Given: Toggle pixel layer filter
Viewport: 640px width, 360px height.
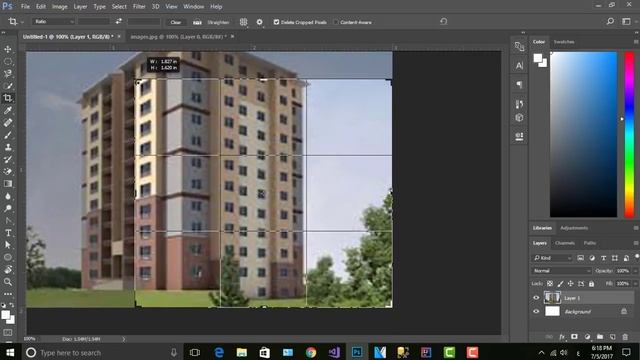Looking at the screenshot, I should point(580,258).
